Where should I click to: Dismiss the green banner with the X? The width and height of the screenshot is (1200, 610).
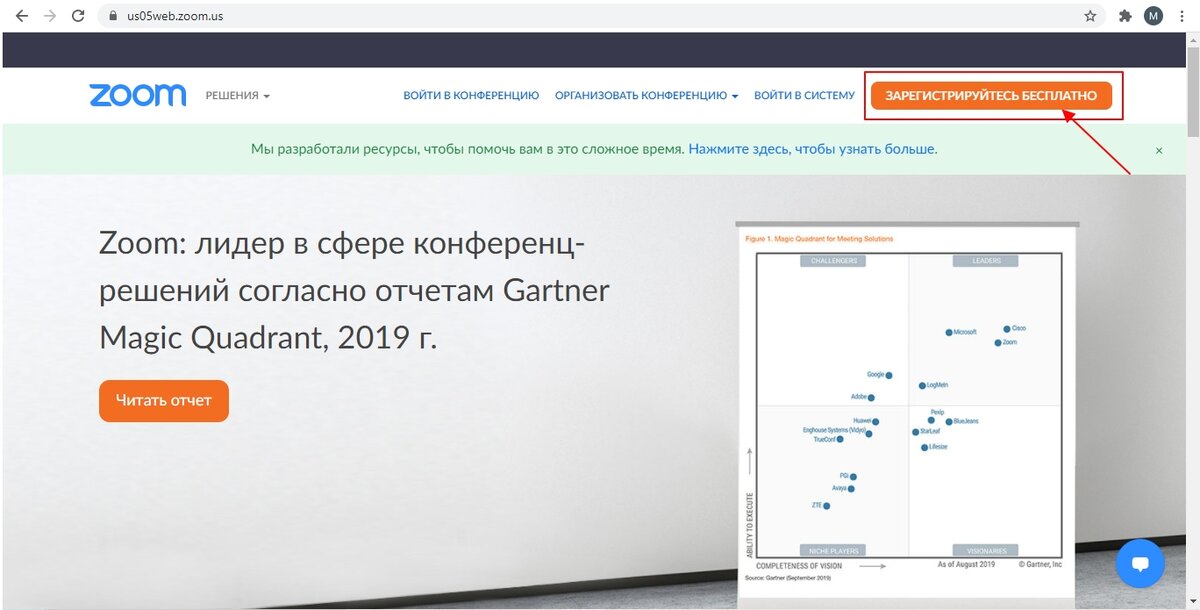(x=1159, y=150)
